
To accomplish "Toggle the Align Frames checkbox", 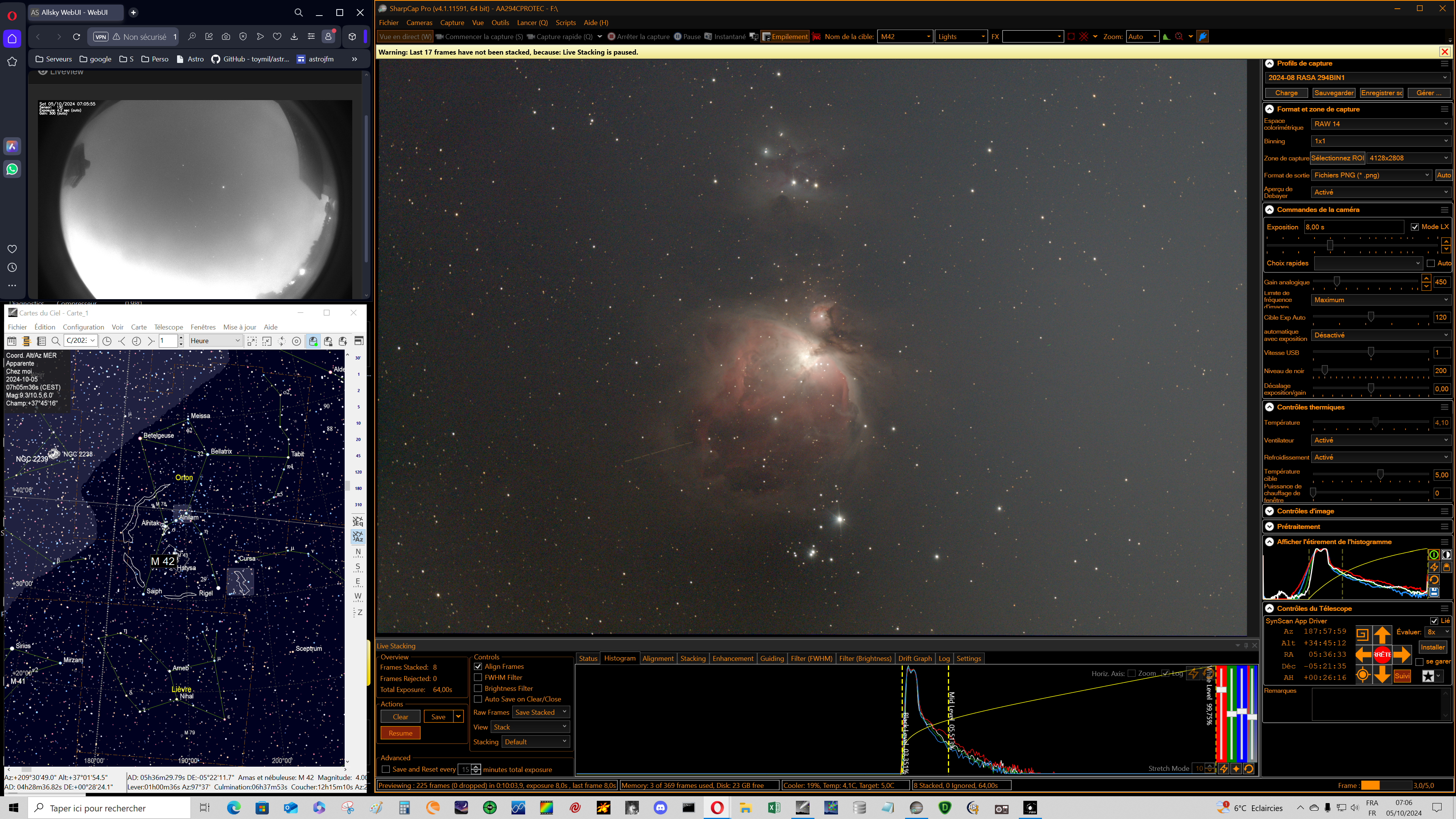I will coord(478,667).
